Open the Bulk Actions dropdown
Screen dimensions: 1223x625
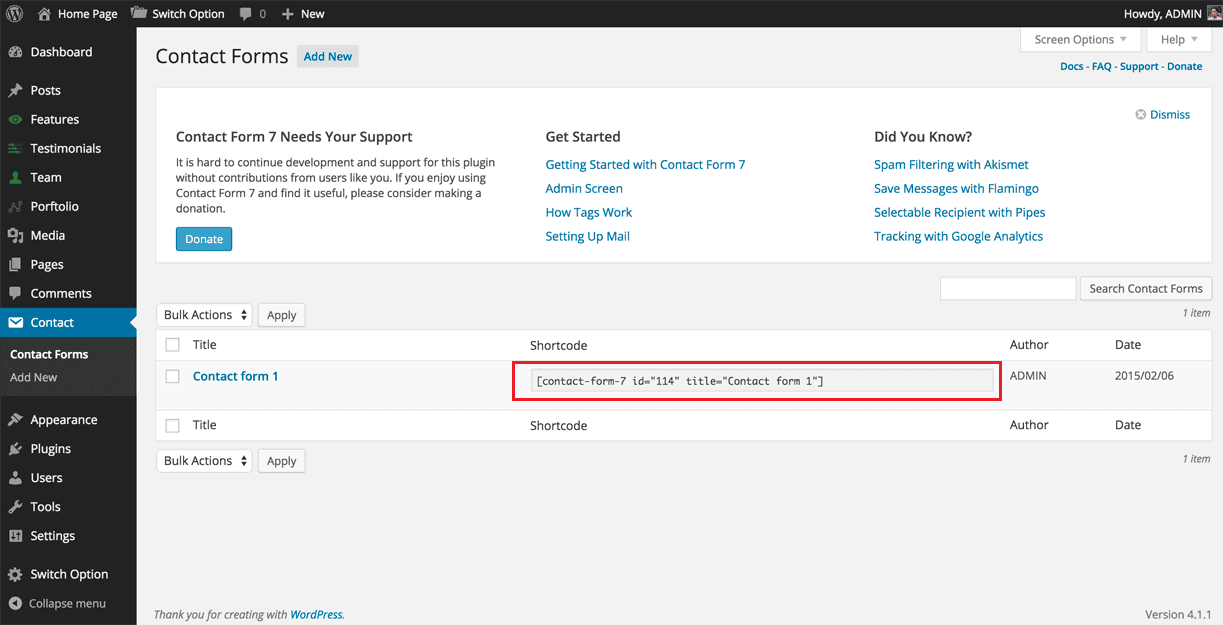tap(204, 314)
